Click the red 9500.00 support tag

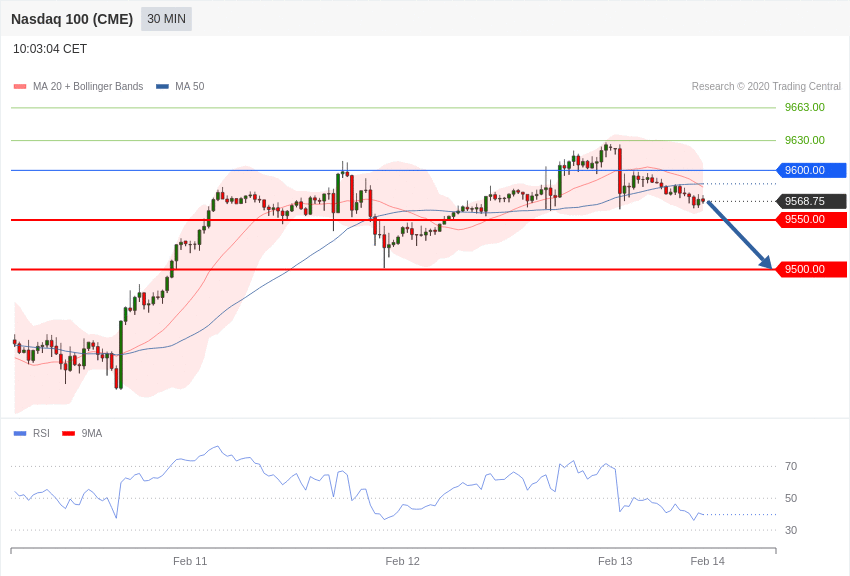(812, 269)
